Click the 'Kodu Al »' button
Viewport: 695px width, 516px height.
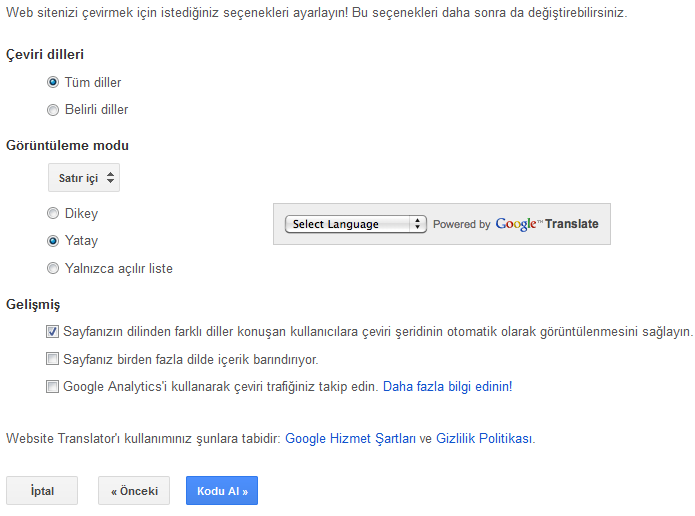[221, 491]
